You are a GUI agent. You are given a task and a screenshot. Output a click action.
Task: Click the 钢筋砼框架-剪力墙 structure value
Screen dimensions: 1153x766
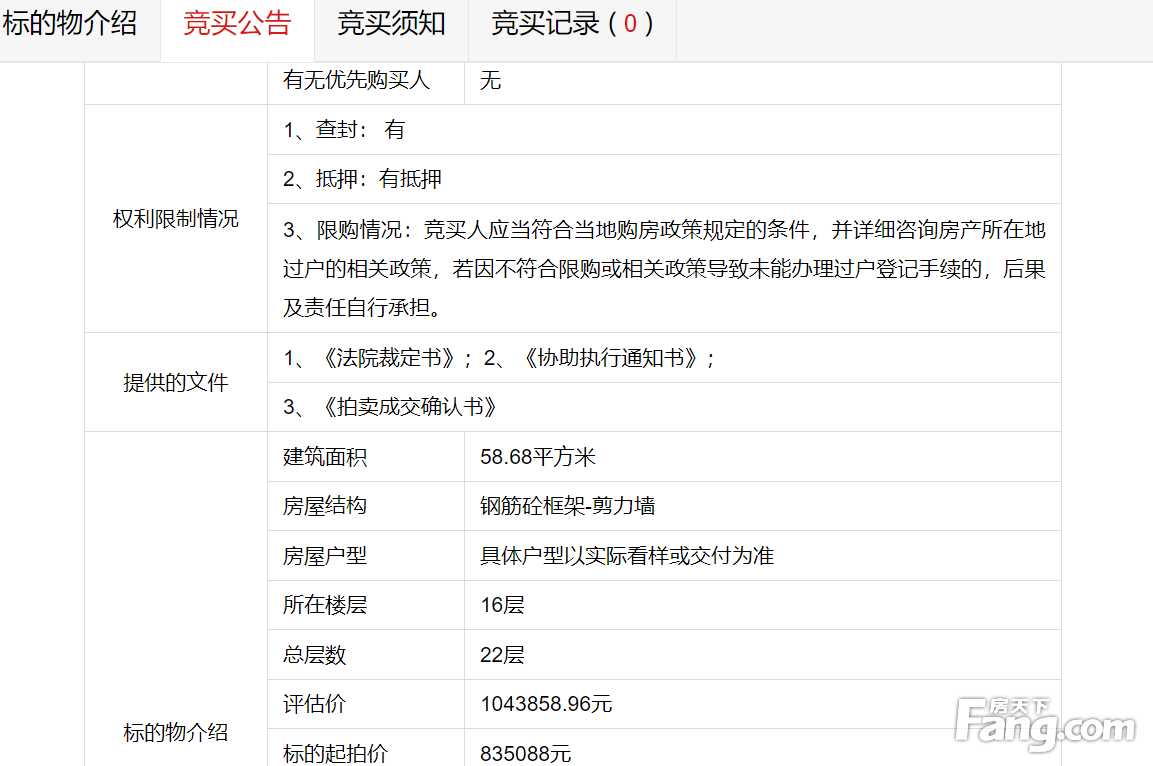click(x=567, y=506)
